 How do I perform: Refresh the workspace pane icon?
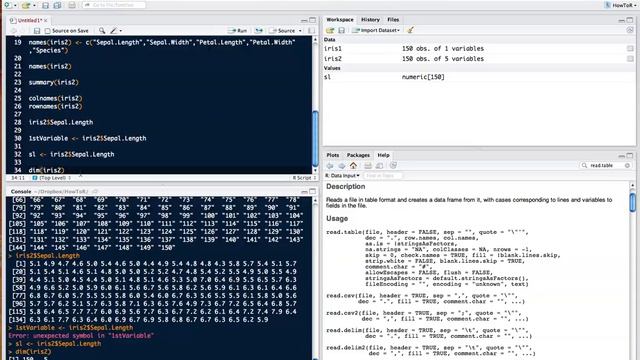(x=630, y=30)
